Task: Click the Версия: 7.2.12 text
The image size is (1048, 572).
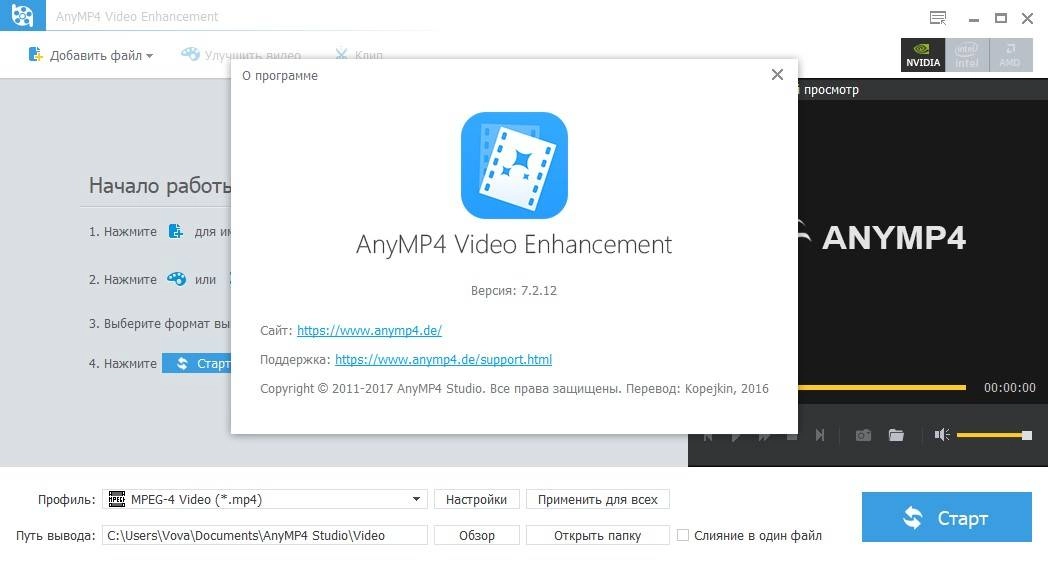Action: 514,291
